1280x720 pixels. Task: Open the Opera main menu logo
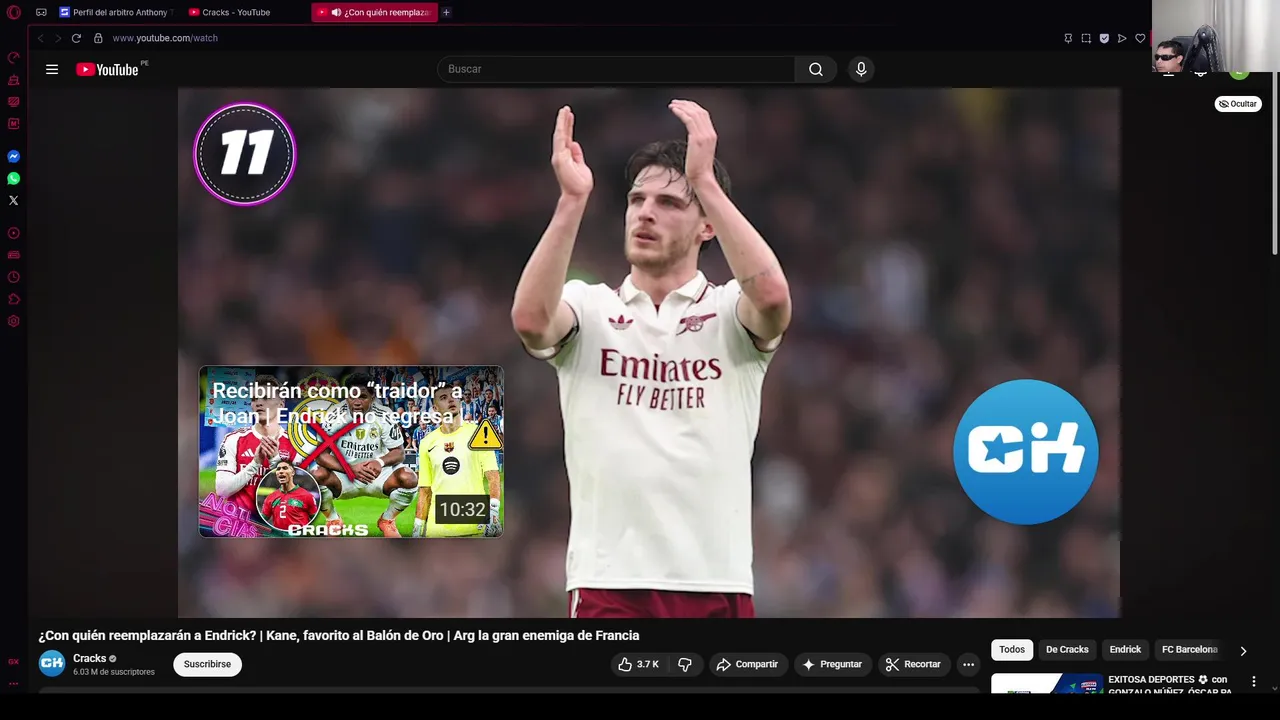pyautogui.click(x=13, y=12)
